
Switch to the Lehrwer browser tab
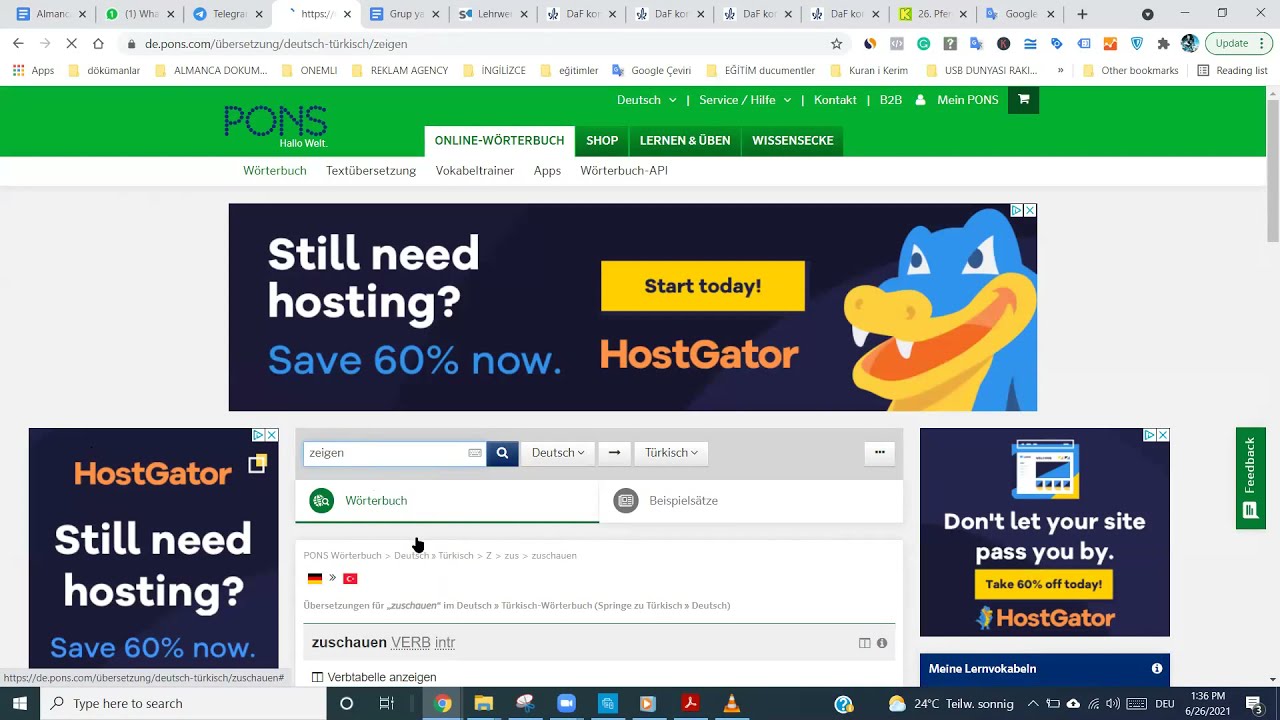(494, 14)
